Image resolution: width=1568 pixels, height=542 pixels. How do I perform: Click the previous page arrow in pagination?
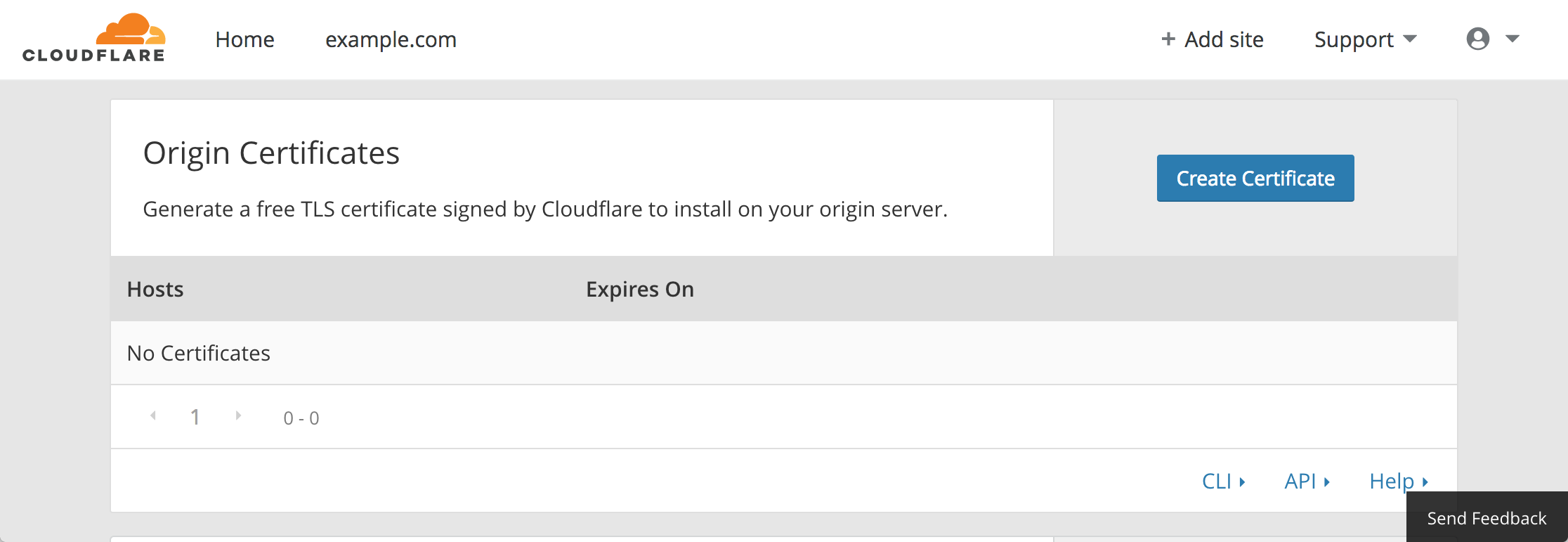point(152,416)
